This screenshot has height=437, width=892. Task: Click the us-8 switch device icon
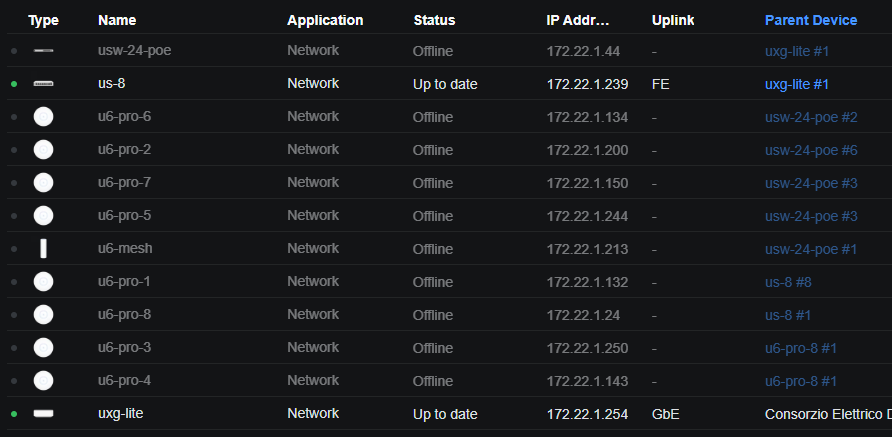43,84
